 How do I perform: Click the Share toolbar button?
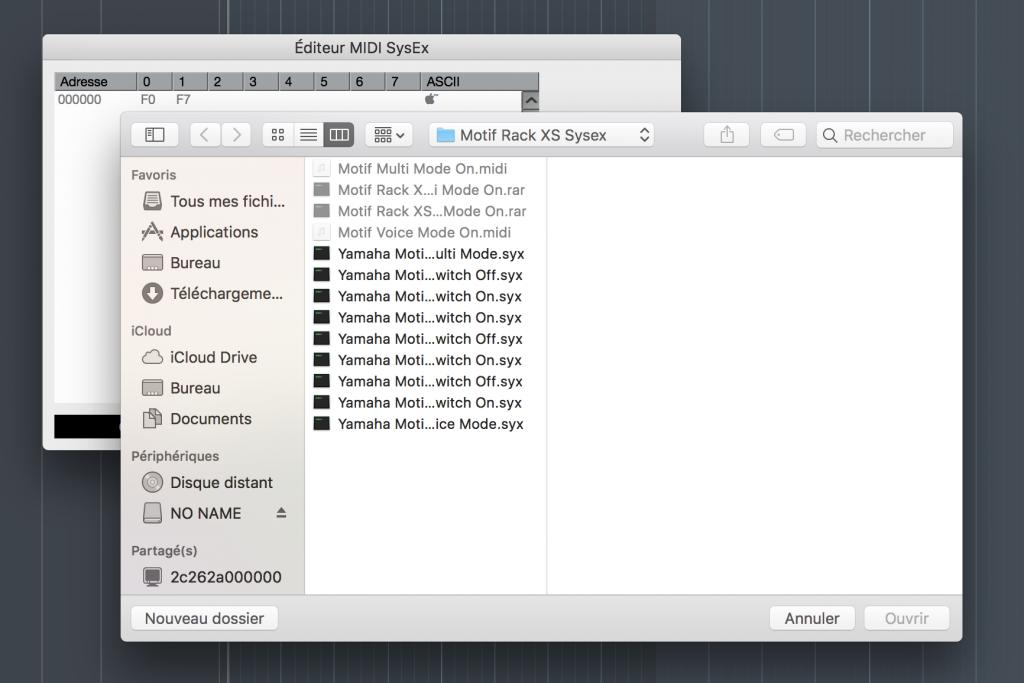[727, 135]
